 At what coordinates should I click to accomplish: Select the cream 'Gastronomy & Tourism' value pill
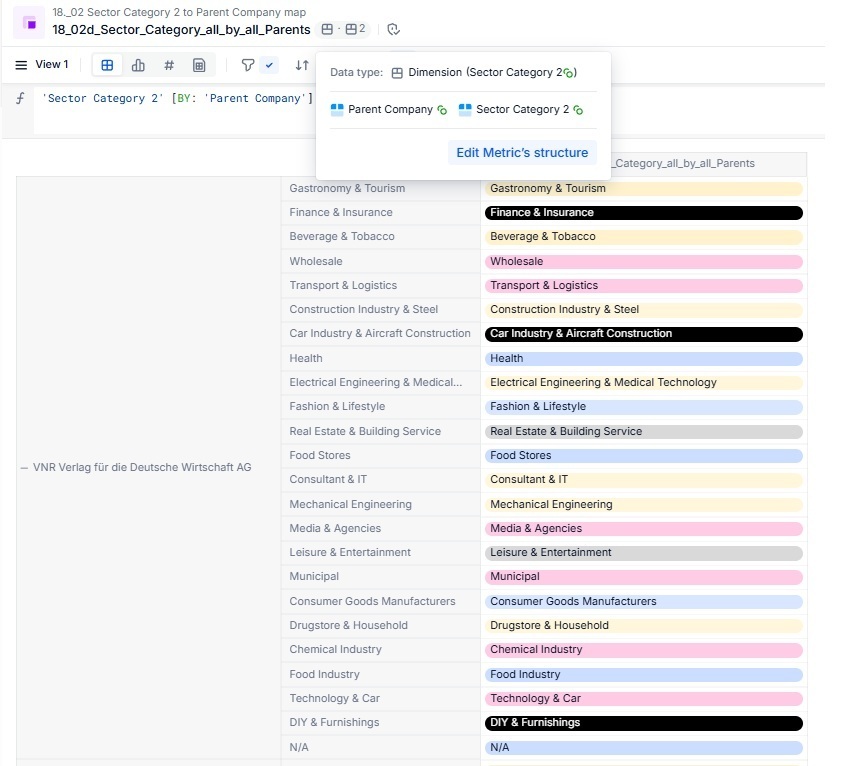point(644,189)
